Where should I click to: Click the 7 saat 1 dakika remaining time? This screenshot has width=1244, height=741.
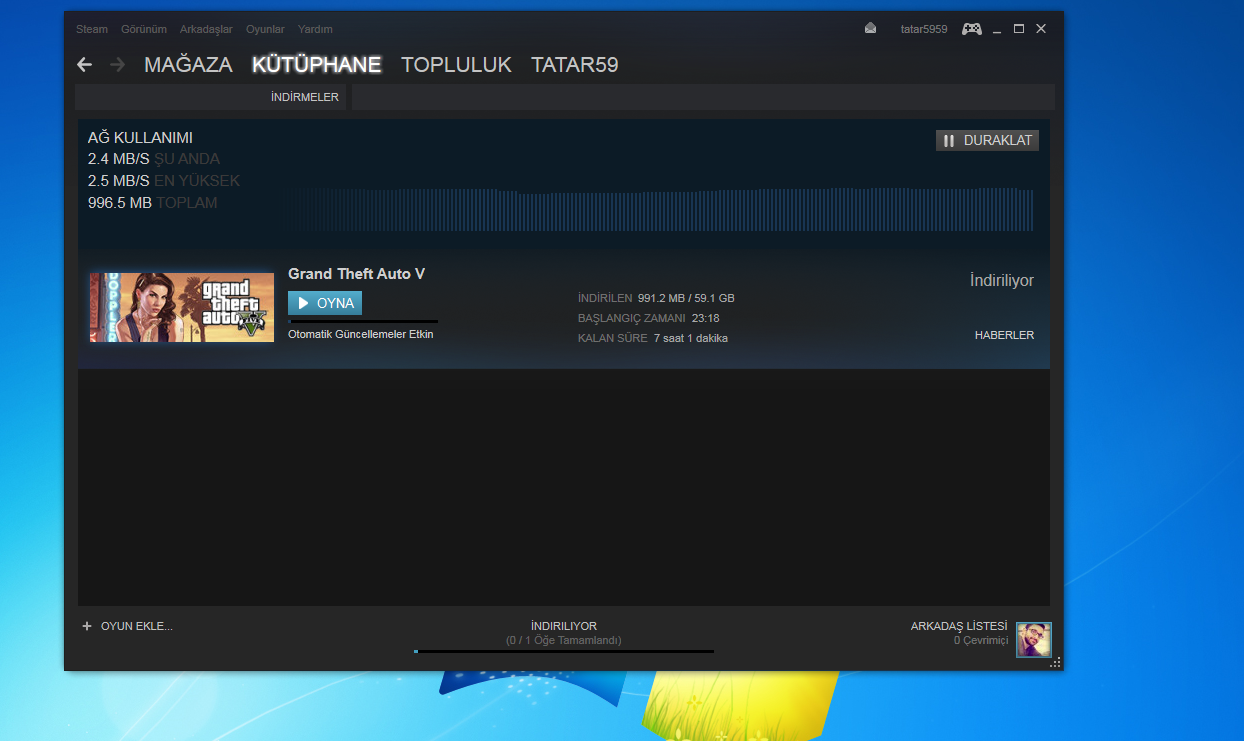[691, 338]
